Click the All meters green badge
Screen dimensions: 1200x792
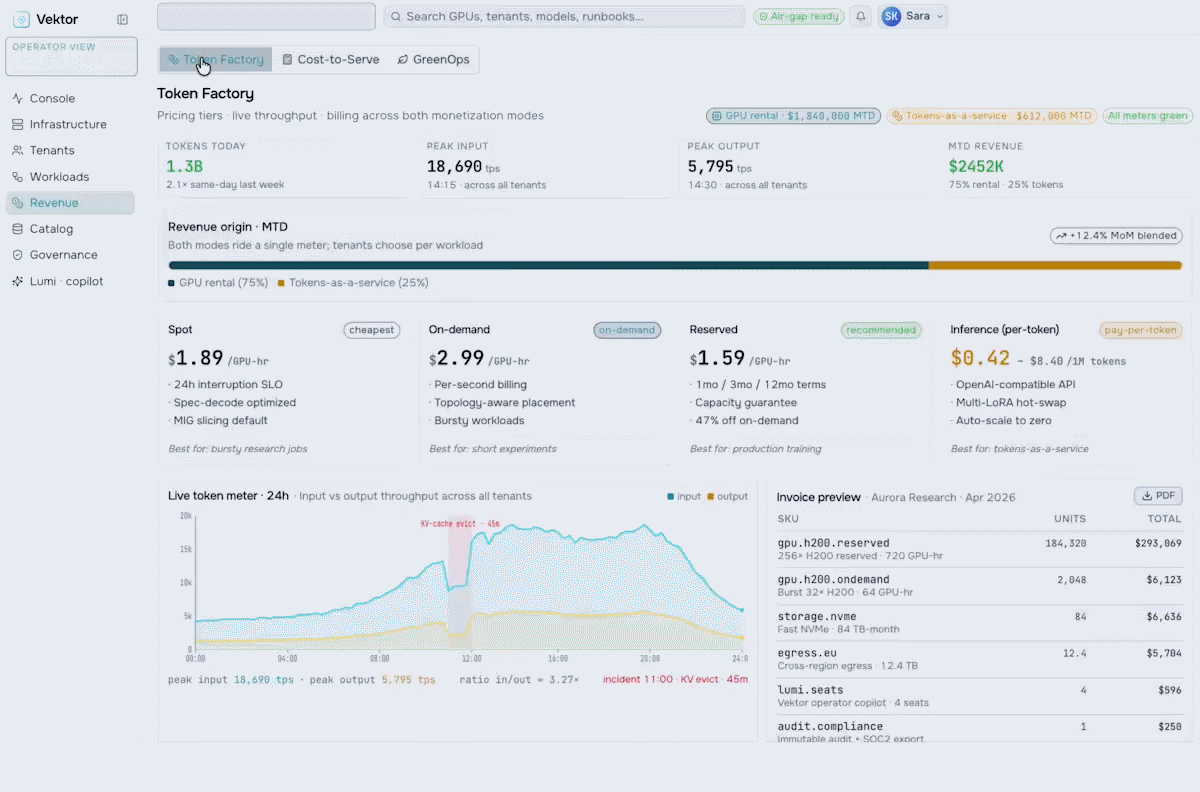[1148, 116]
